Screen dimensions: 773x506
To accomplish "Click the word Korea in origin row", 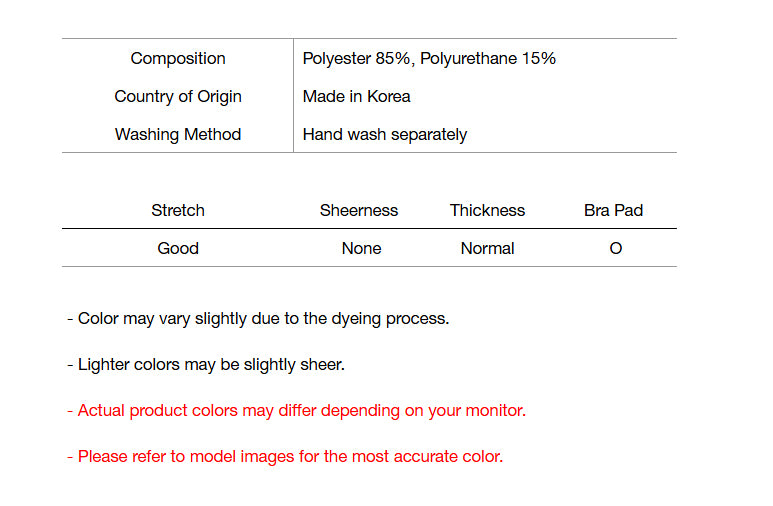I will [x=388, y=96].
